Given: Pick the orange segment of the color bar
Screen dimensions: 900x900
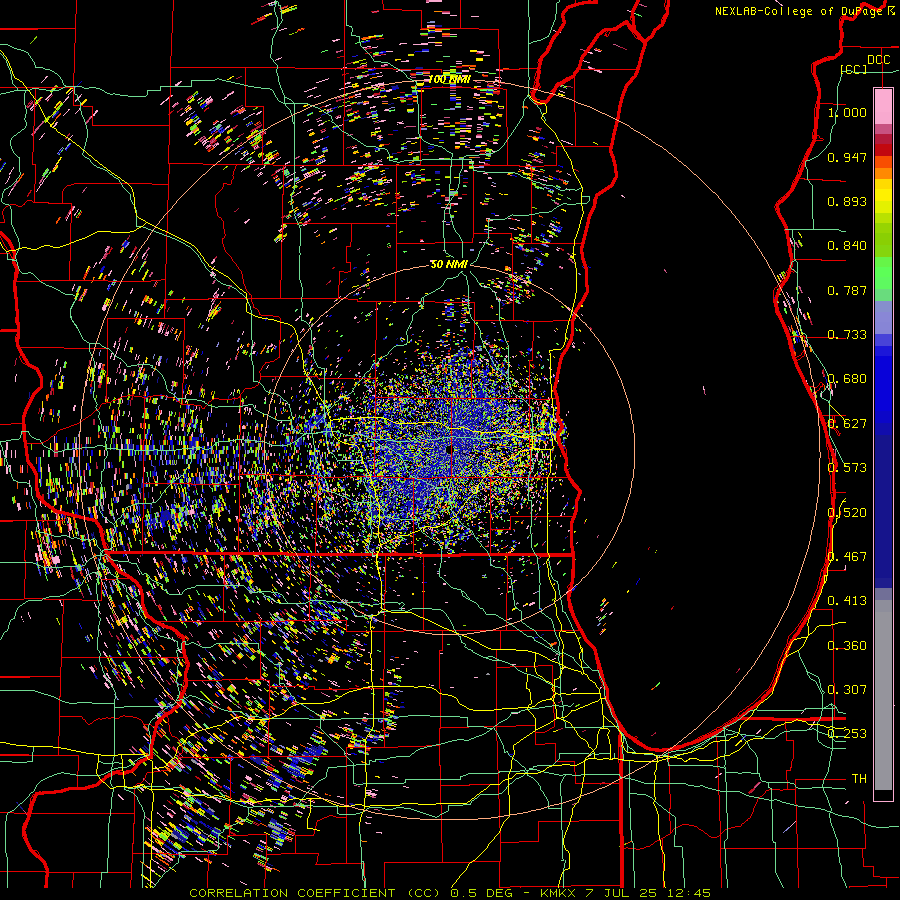Looking at the screenshot, I should pyautogui.click(x=883, y=173).
